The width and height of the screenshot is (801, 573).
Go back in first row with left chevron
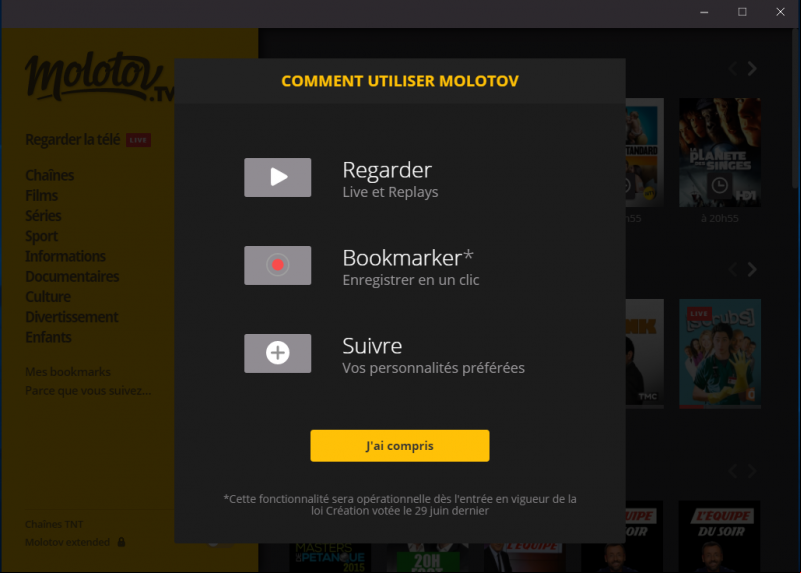(x=733, y=68)
